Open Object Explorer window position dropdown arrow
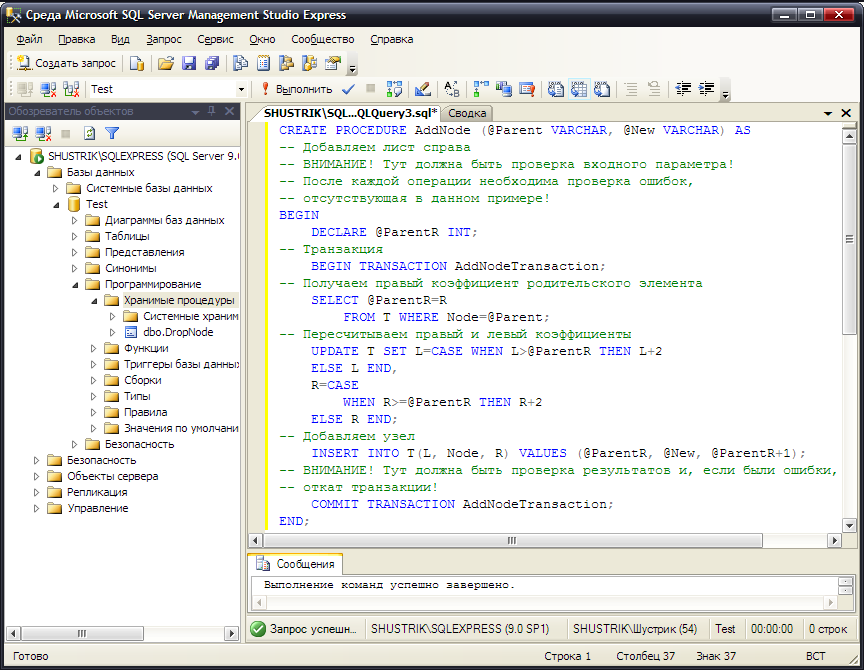Viewport: 864px width, 670px height. (x=195, y=112)
